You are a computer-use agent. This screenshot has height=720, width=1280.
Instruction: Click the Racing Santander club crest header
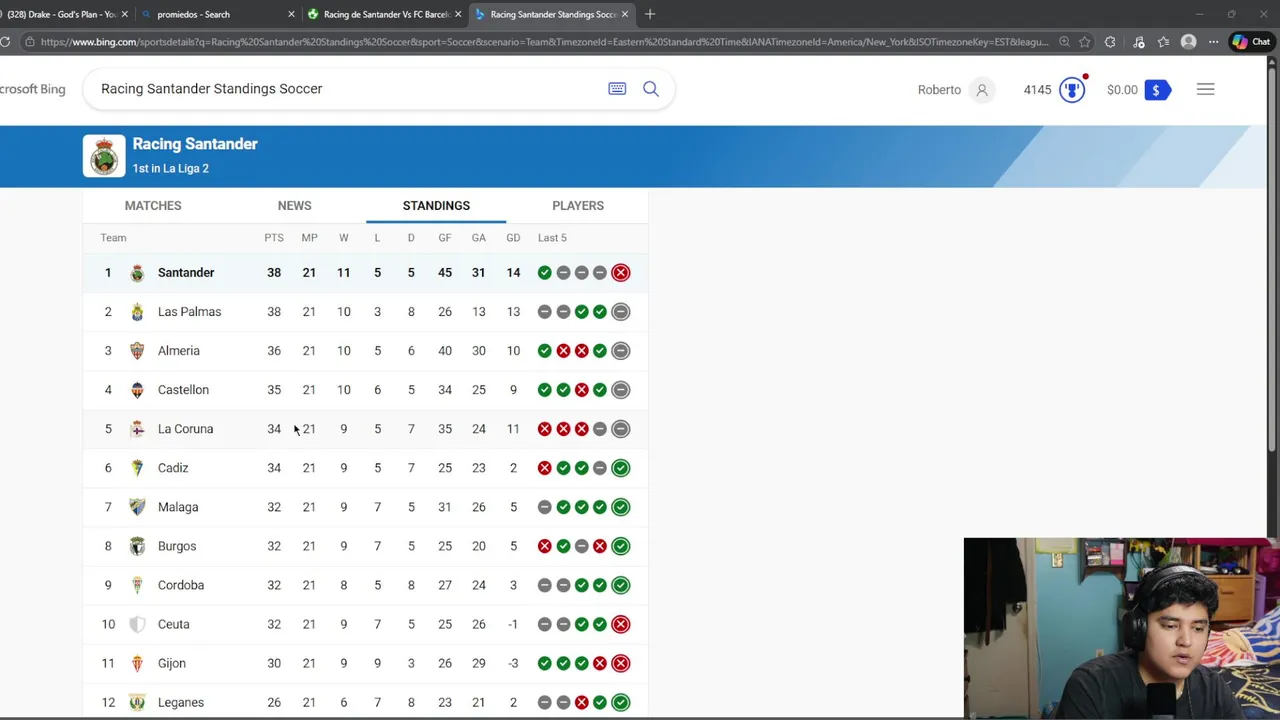104,156
